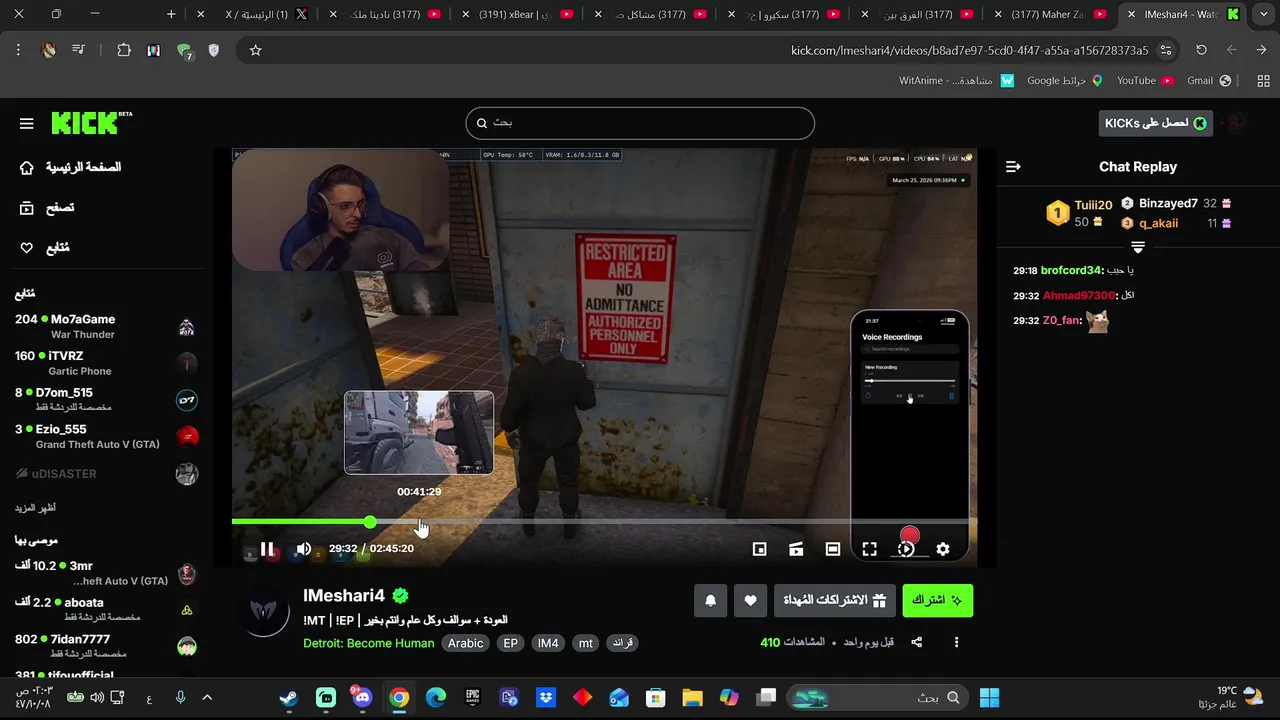
Task: Open Steam from the taskbar
Action: [x=289, y=698]
